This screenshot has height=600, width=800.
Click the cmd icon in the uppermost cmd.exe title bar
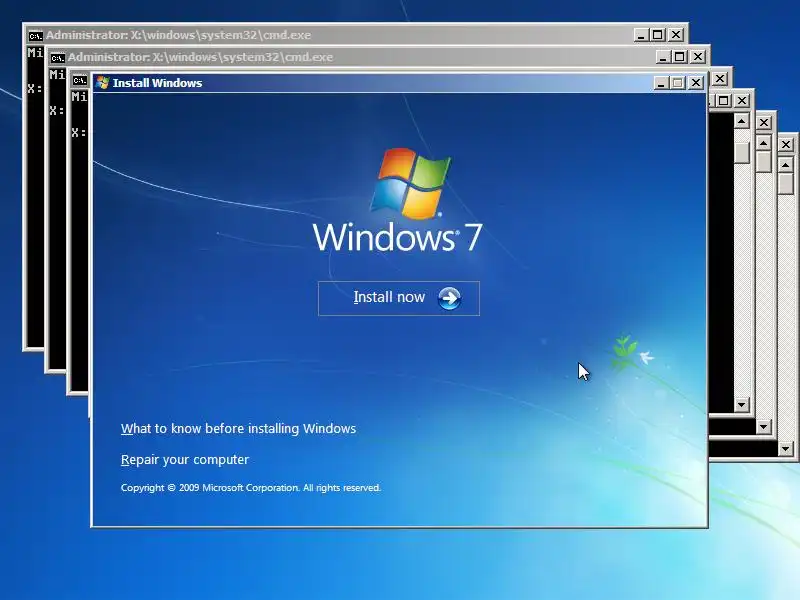point(35,36)
